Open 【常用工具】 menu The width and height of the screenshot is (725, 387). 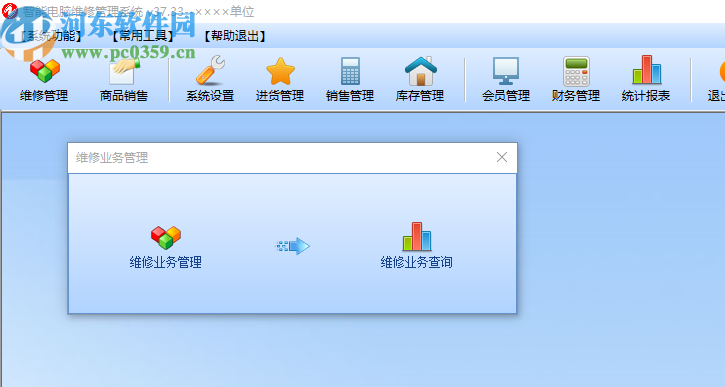click(x=142, y=36)
